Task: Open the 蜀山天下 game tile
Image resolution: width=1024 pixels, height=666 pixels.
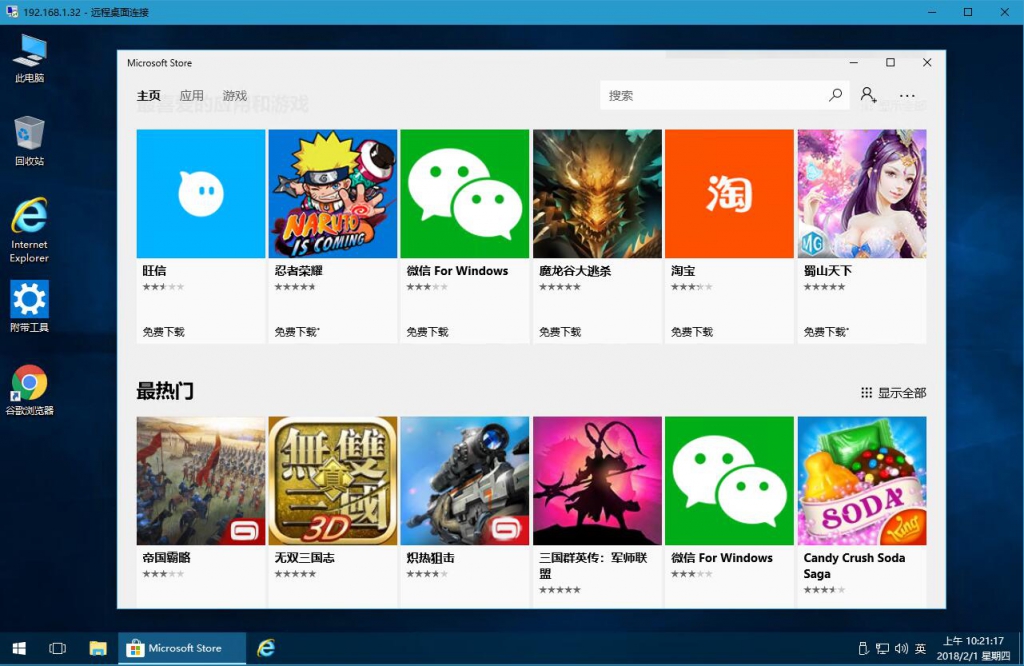Action: click(861, 193)
